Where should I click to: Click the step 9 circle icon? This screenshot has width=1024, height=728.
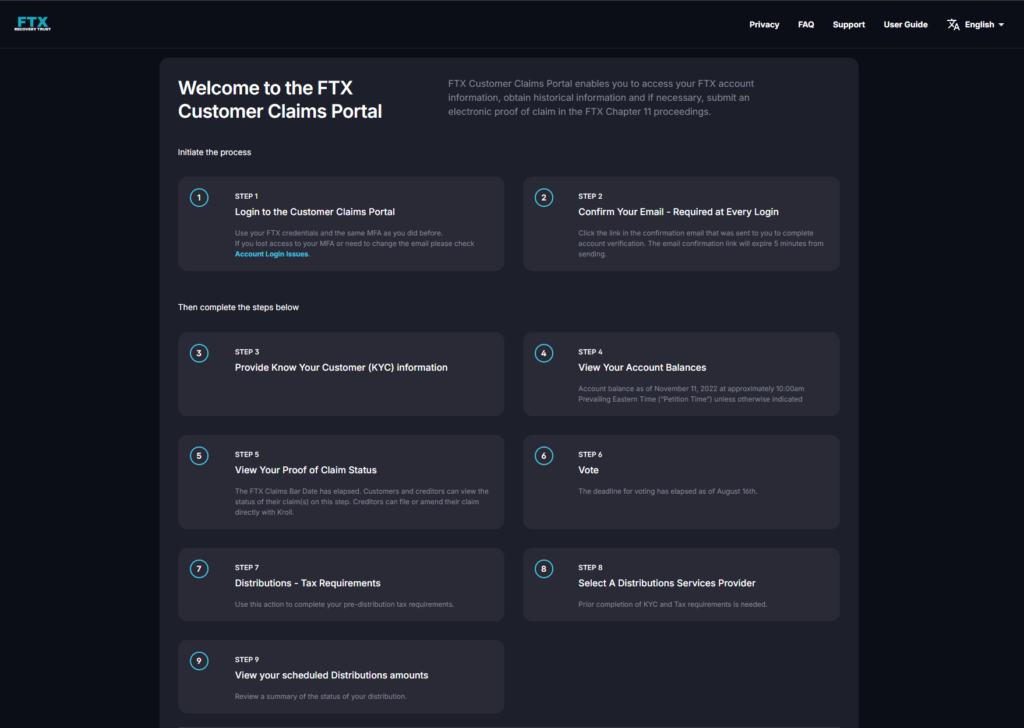(199, 661)
